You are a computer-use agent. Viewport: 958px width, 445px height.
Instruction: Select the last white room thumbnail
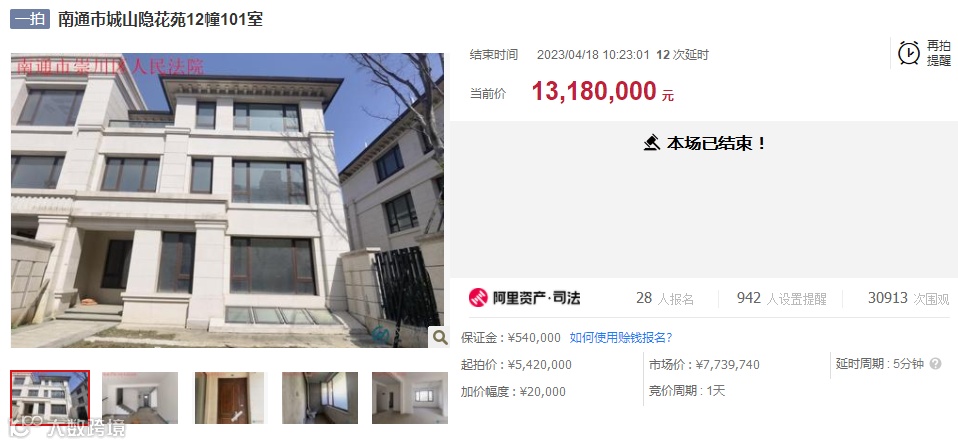tap(410, 398)
